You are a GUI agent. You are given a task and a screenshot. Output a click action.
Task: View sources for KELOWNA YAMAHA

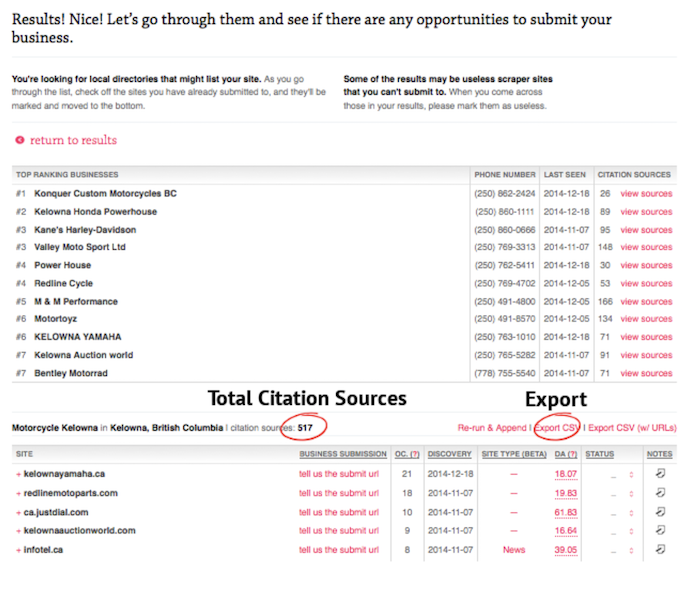click(x=646, y=337)
